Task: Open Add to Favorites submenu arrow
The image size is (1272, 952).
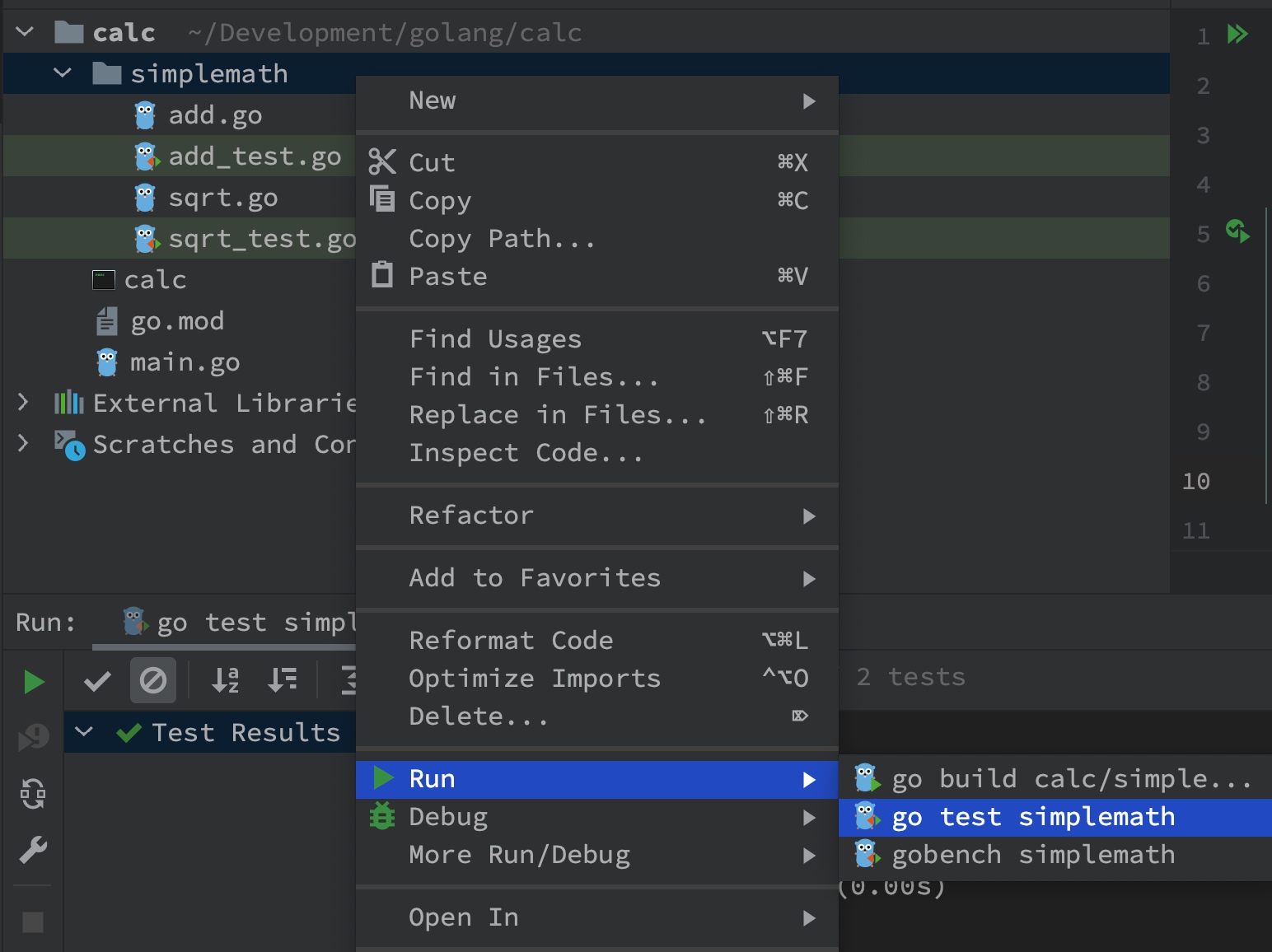Action: [809, 578]
